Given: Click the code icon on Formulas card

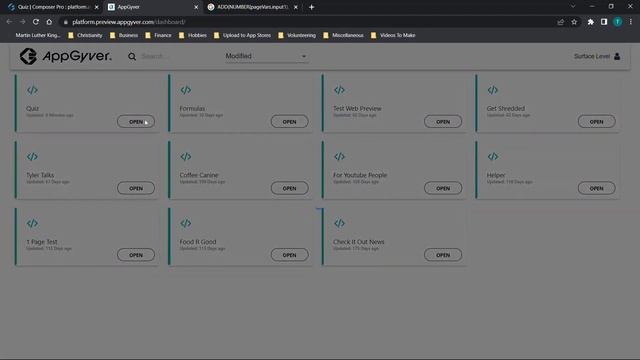Looking at the screenshot, I should (186, 90).
